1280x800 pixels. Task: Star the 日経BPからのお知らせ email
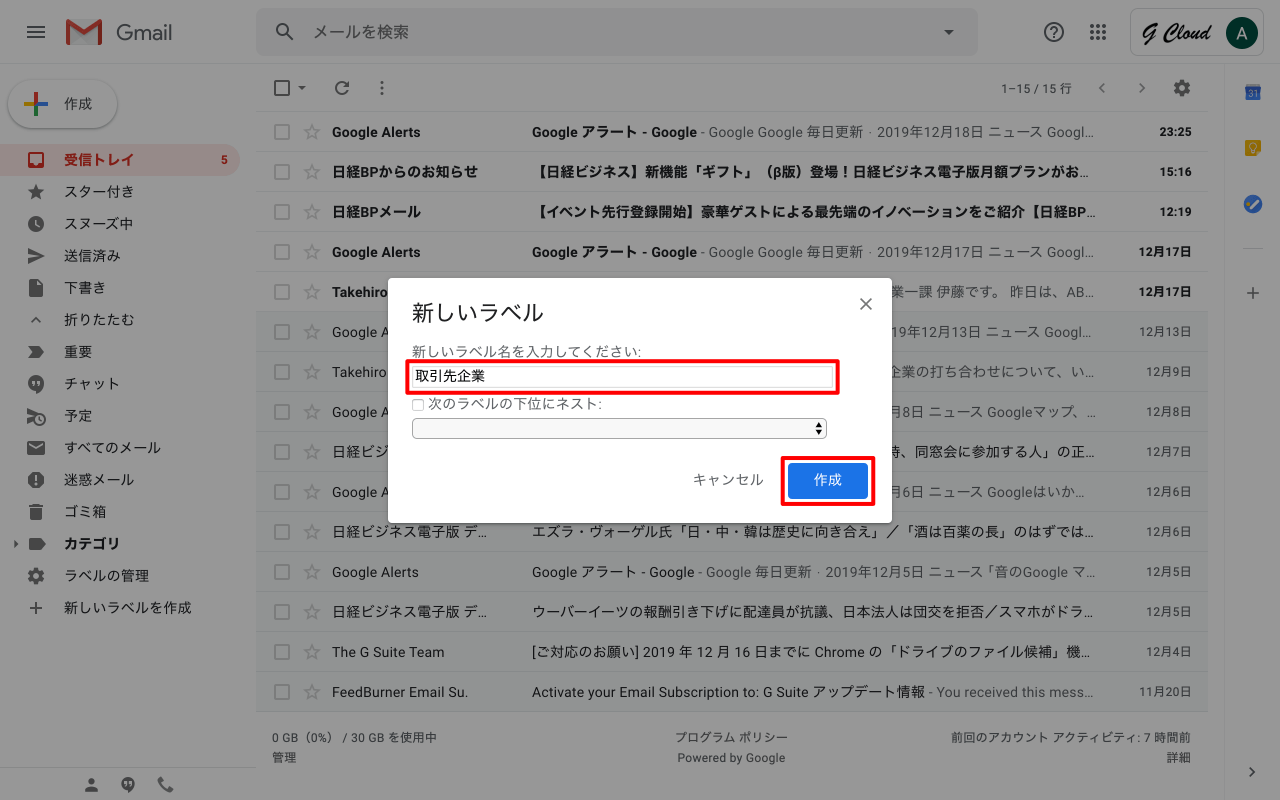point(311,172)
